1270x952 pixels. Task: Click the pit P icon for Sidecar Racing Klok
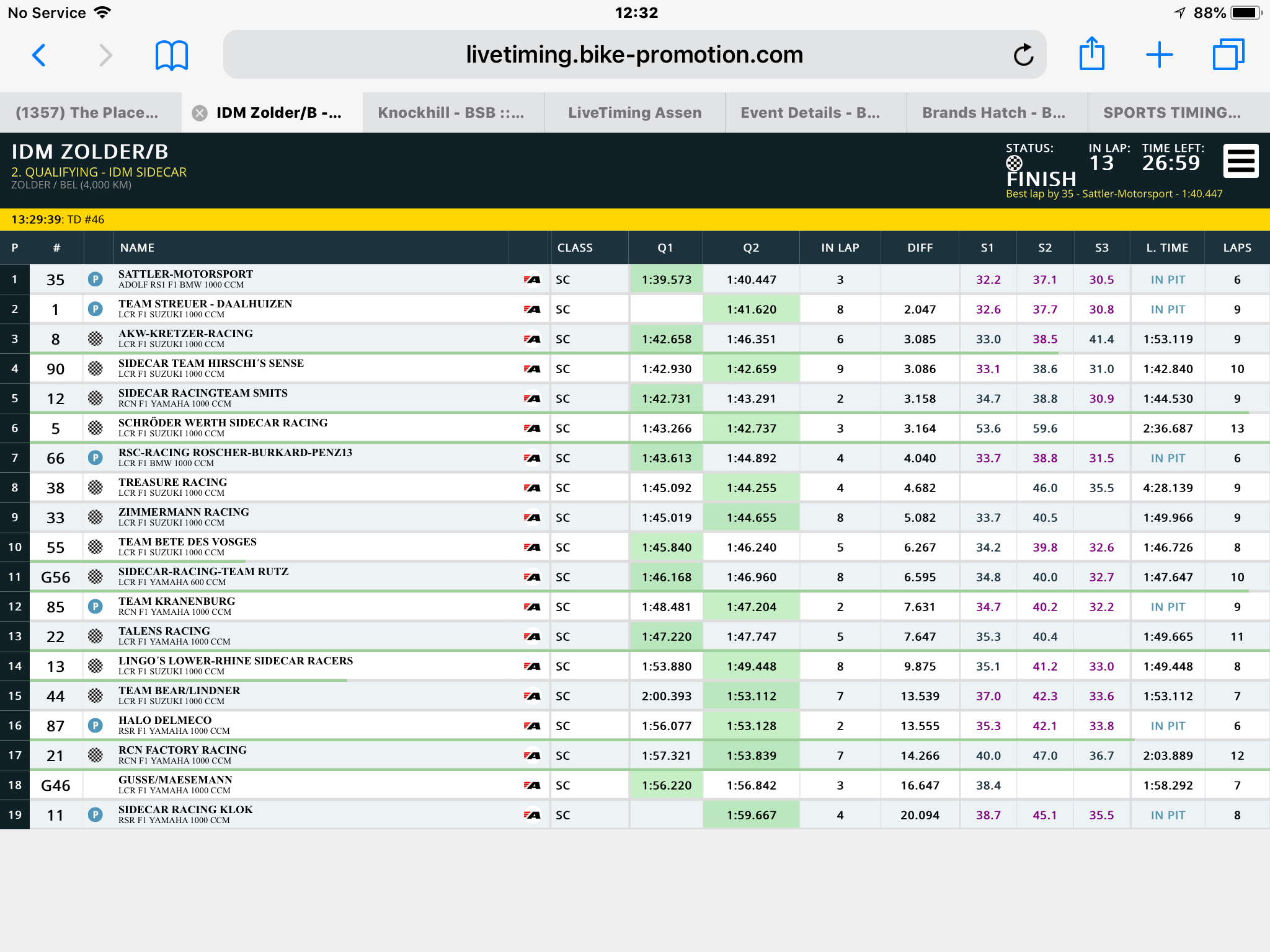point(95,815)
